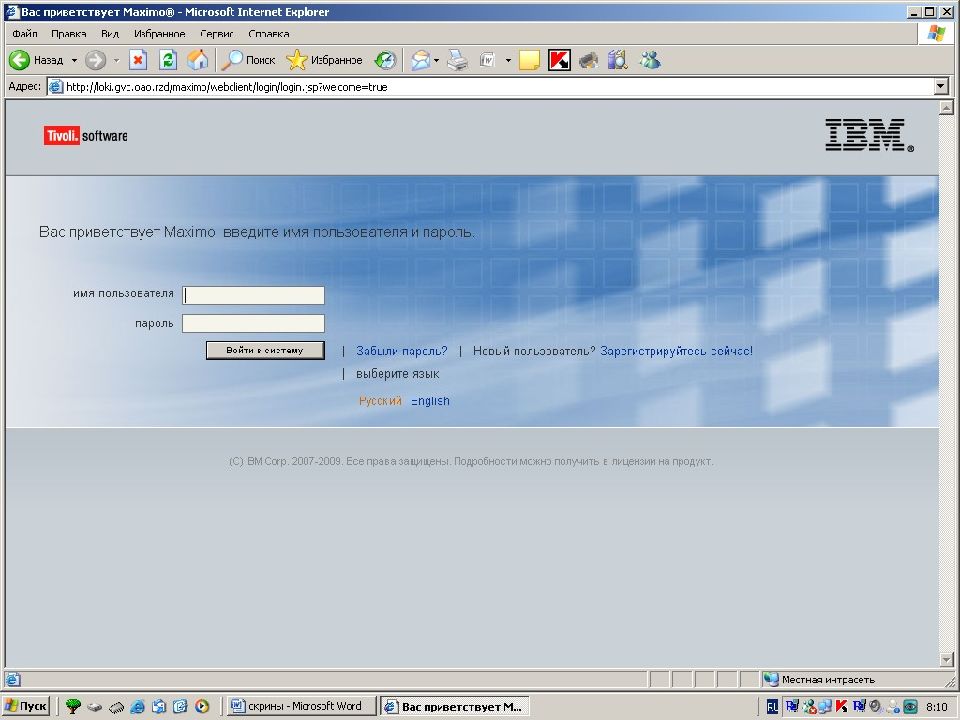Click the address bar URL field

point(491,87)
